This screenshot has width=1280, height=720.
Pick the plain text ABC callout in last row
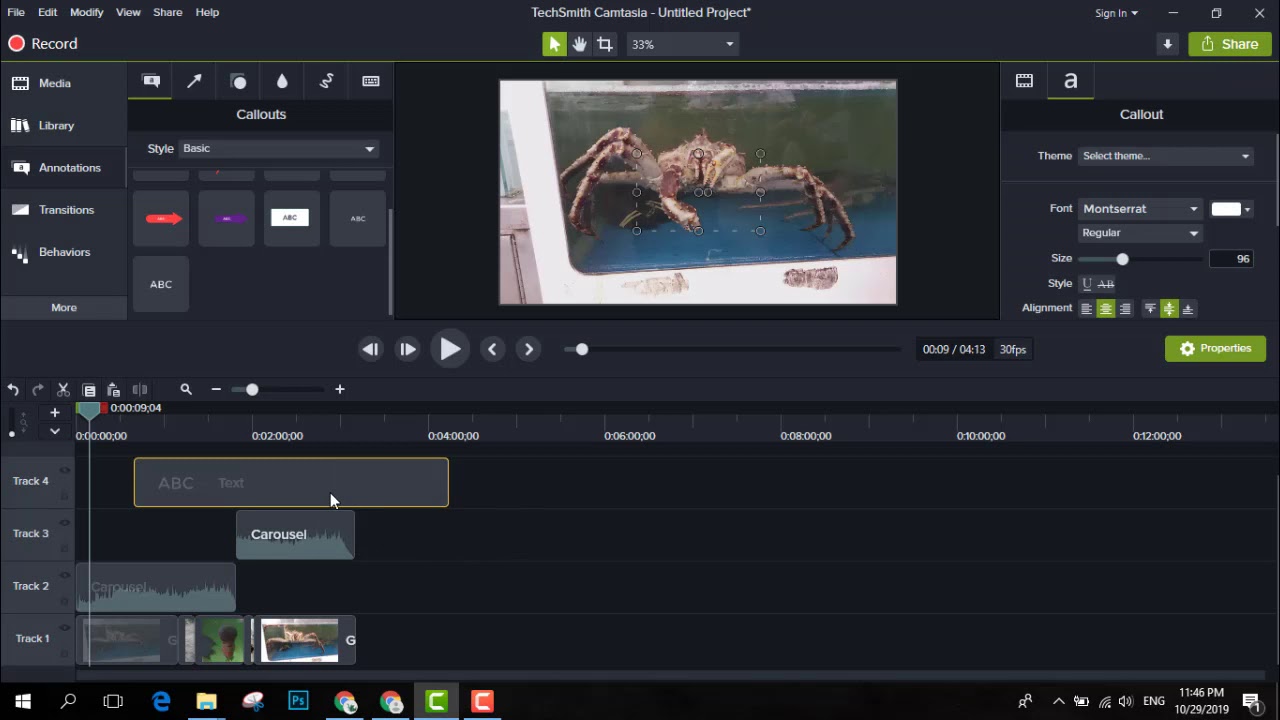coord(161,284)
